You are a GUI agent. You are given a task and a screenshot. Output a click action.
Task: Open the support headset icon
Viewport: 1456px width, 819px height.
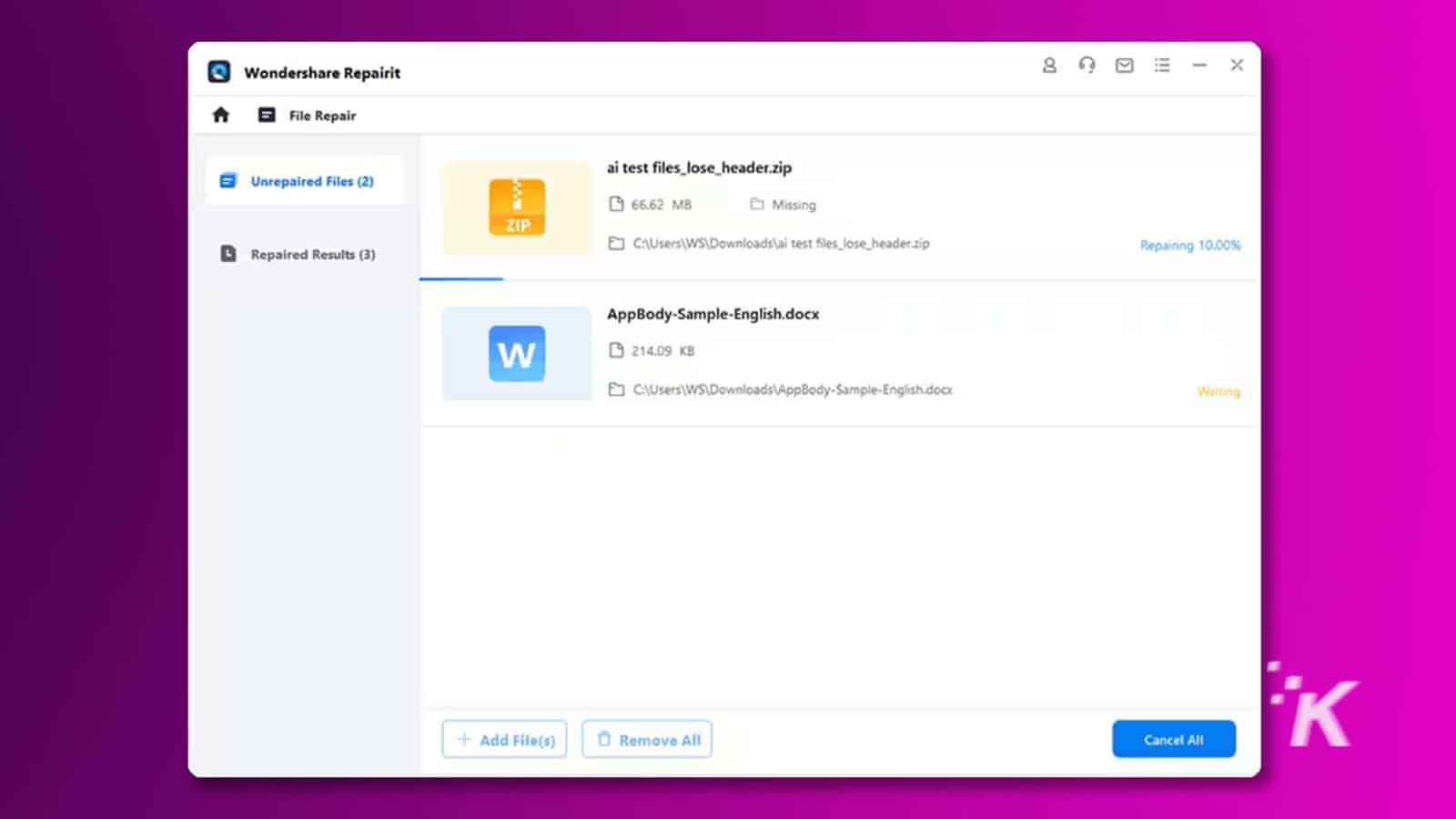1087,66
